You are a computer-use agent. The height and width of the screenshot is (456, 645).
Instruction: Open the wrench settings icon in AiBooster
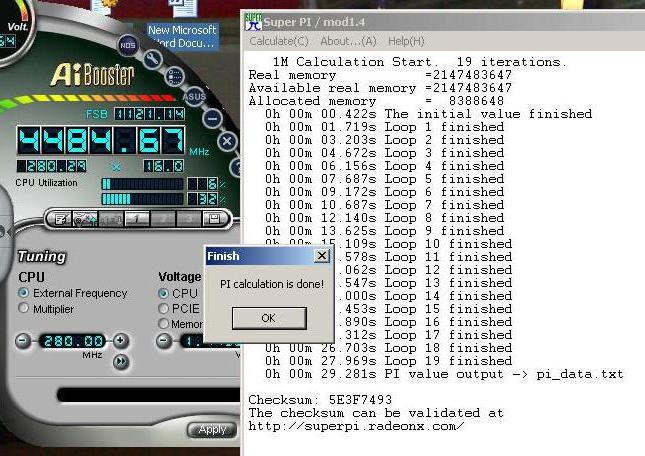click(x=153, y=59)
